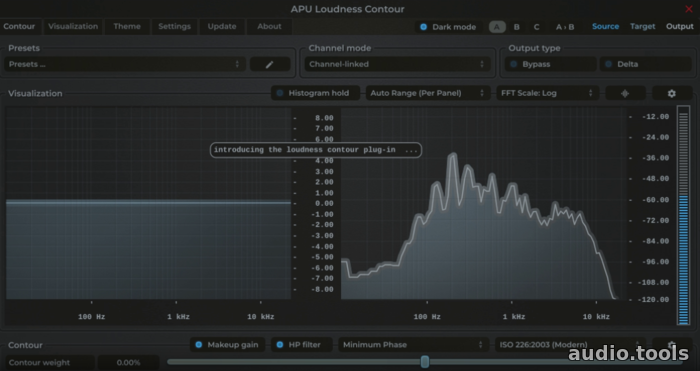Click the vertical level meter

(683, 215)
